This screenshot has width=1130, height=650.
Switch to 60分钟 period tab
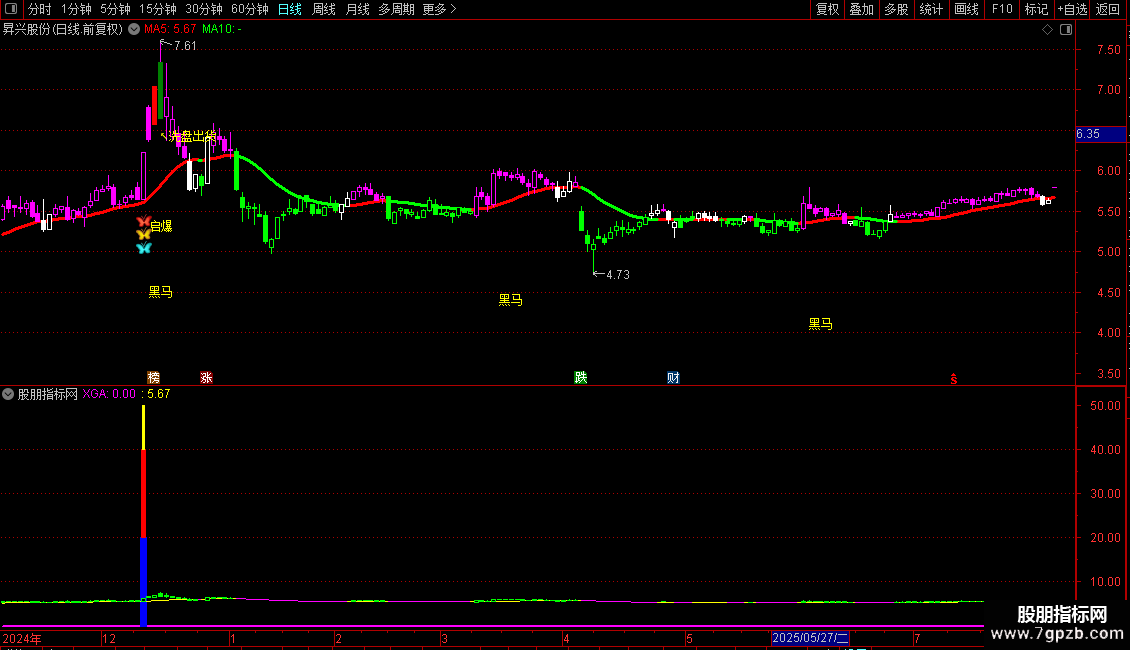[250, 9]
